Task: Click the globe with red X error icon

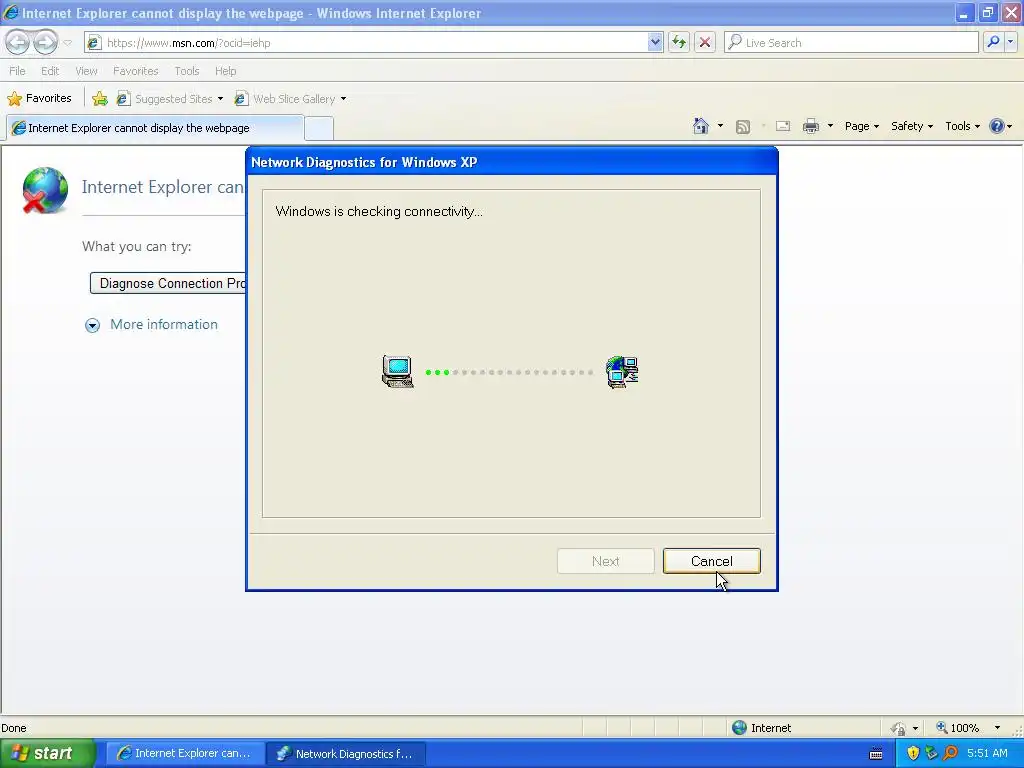Action: point(45,191)
